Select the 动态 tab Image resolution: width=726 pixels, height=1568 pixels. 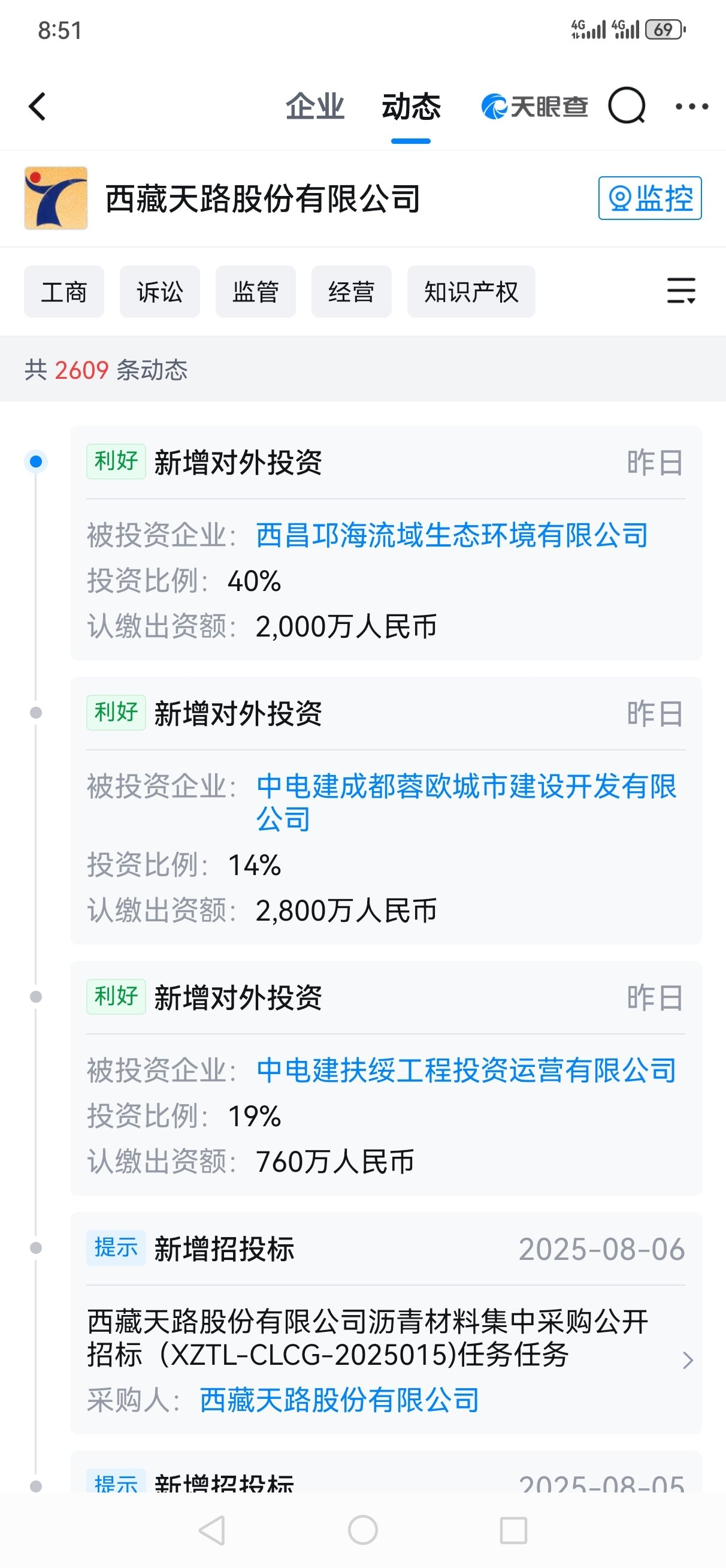pos(411,107)
